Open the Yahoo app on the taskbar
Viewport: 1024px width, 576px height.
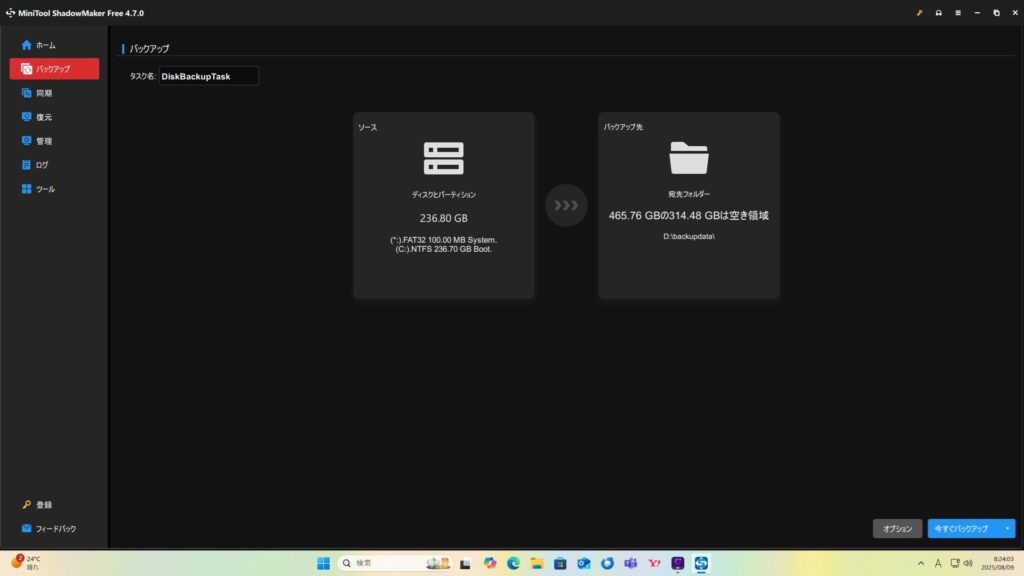coord(654,563)
